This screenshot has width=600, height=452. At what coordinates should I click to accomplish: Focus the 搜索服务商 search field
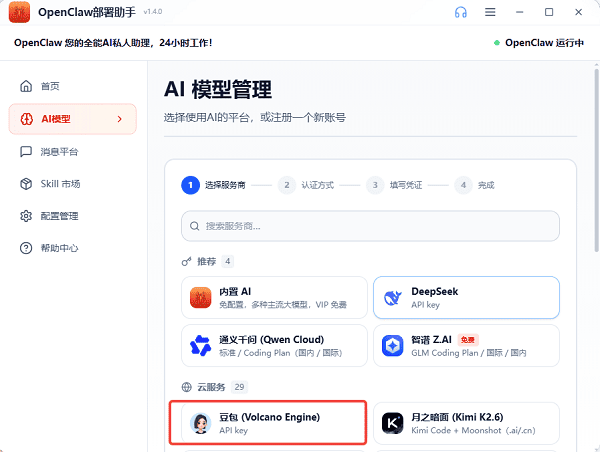pos(370,226)
